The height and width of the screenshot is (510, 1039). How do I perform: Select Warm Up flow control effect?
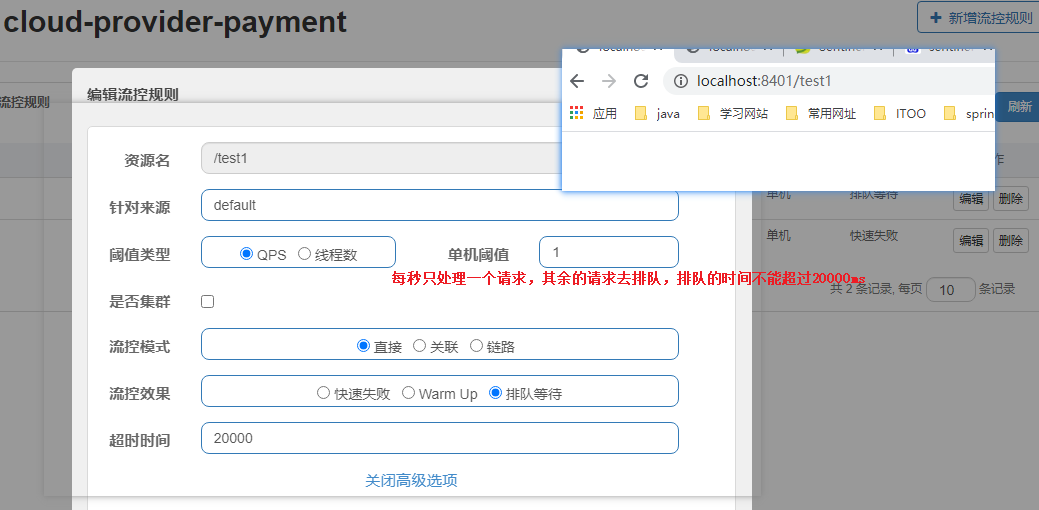click(408, 393)
